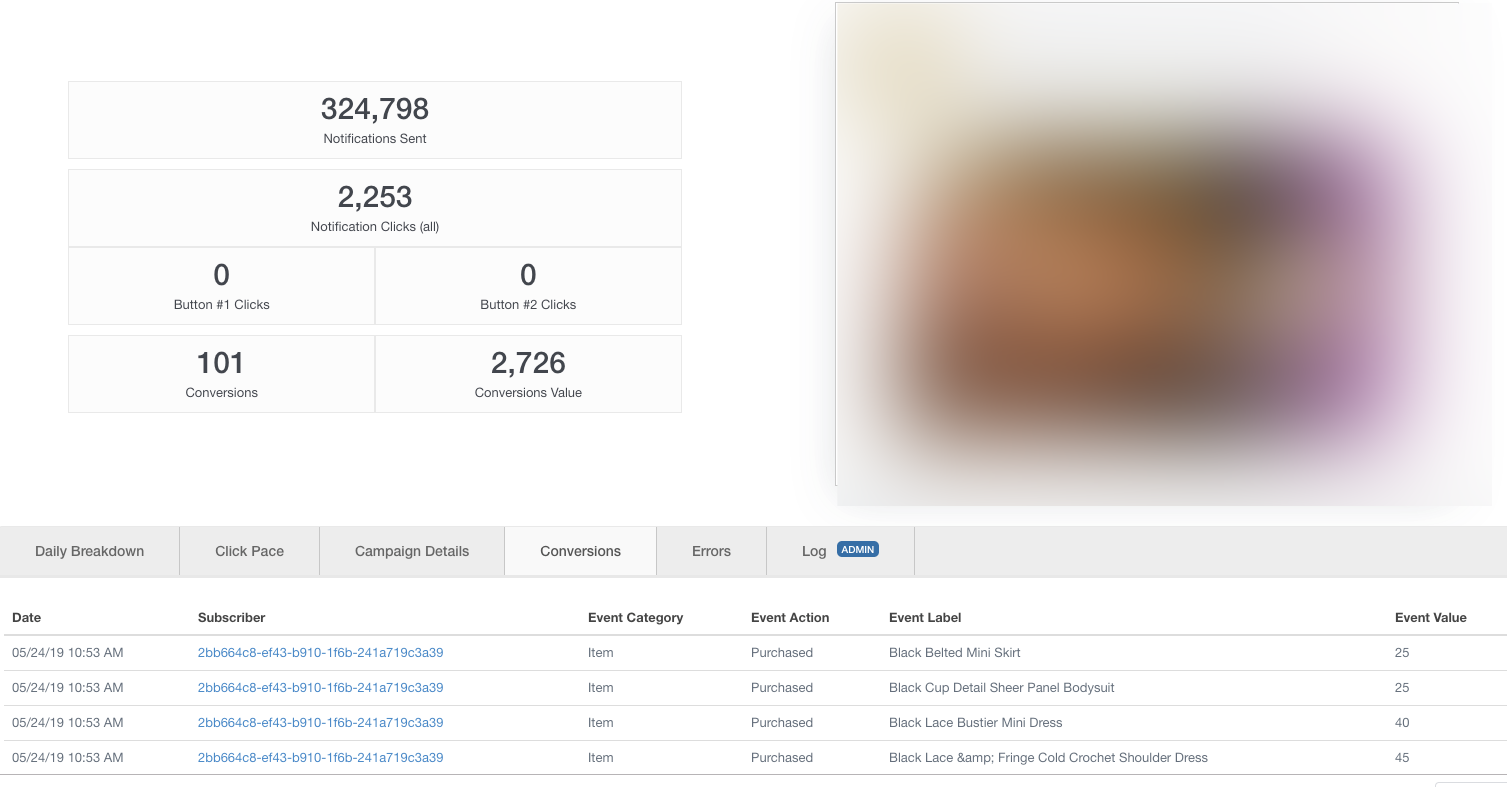Select the Button #1 Clicks stat card

coord(222,286)
